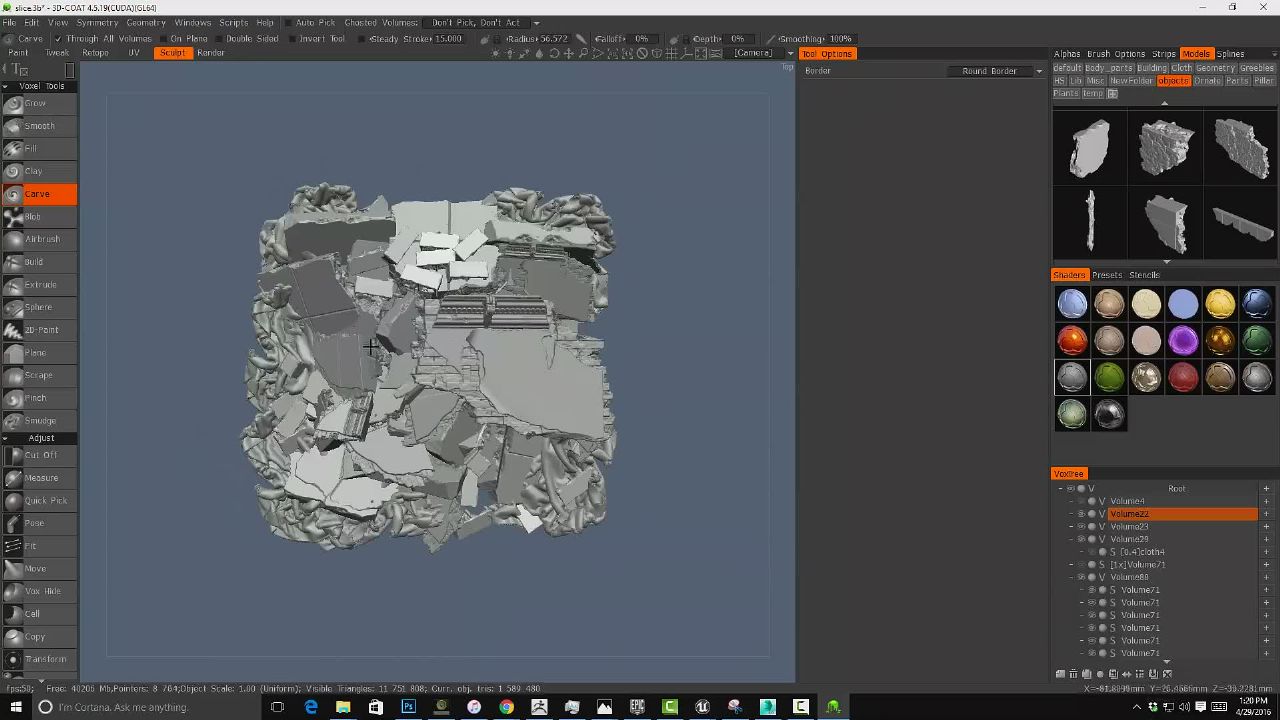Switch to the Alphas panel tab
Screen dimensions: 1280x720
coord(1067,54)
